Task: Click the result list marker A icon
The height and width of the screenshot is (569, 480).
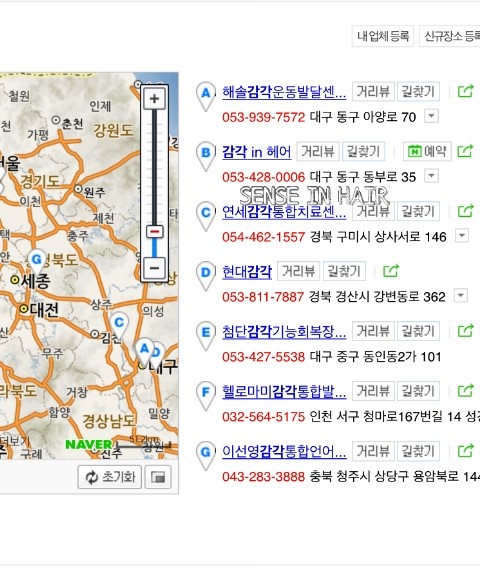Action: (x=206, y=96)
